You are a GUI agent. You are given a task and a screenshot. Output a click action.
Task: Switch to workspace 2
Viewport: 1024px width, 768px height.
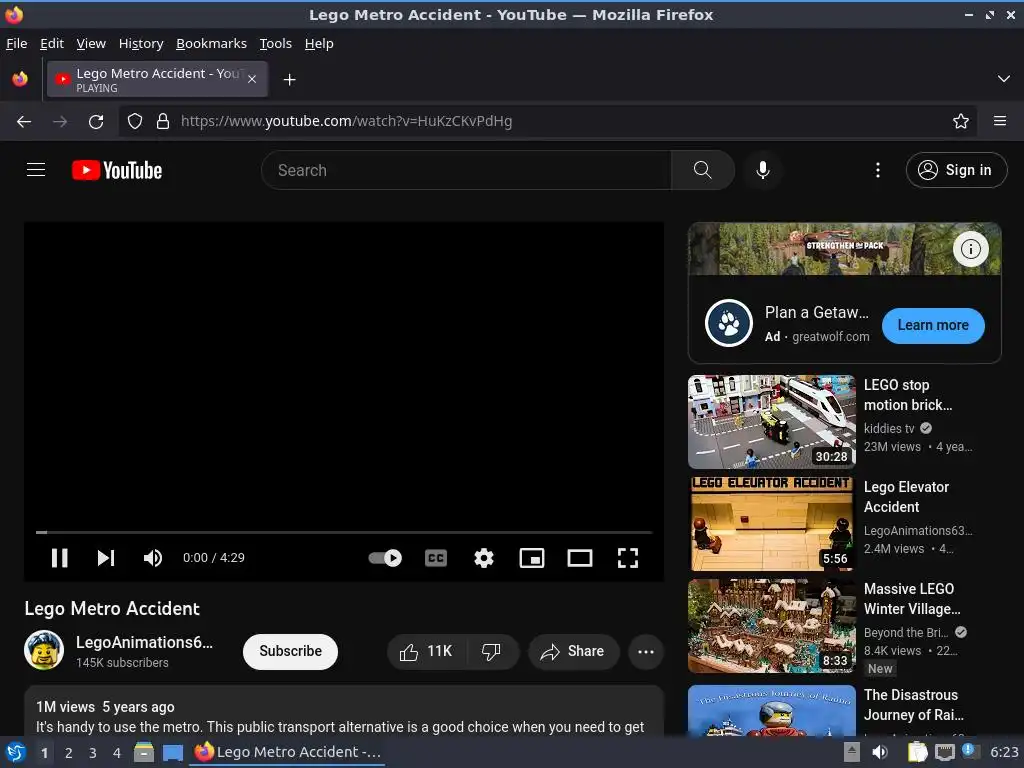(x=69, y=753)
